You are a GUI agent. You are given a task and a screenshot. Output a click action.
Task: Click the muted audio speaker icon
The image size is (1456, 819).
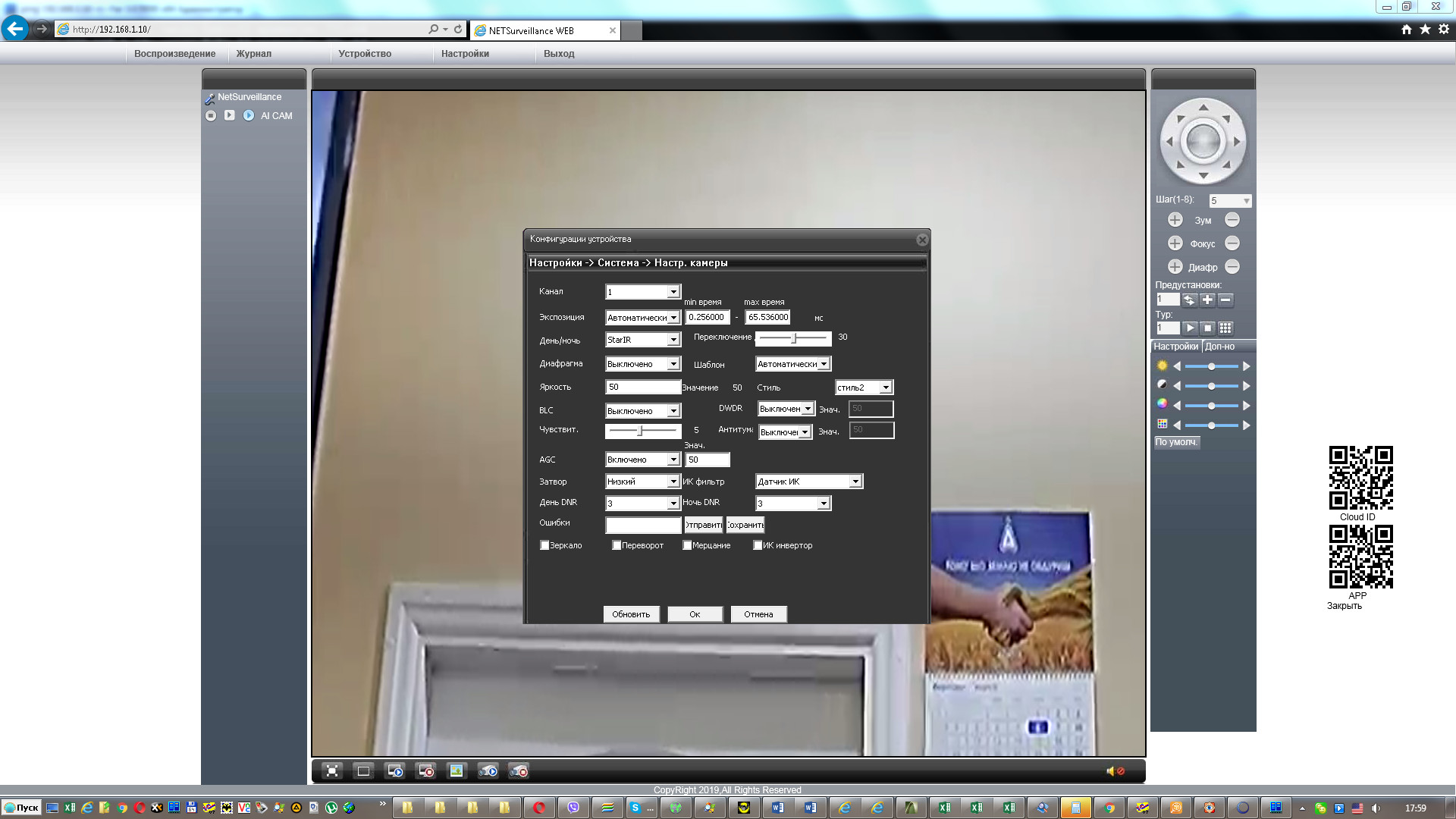1115,771
